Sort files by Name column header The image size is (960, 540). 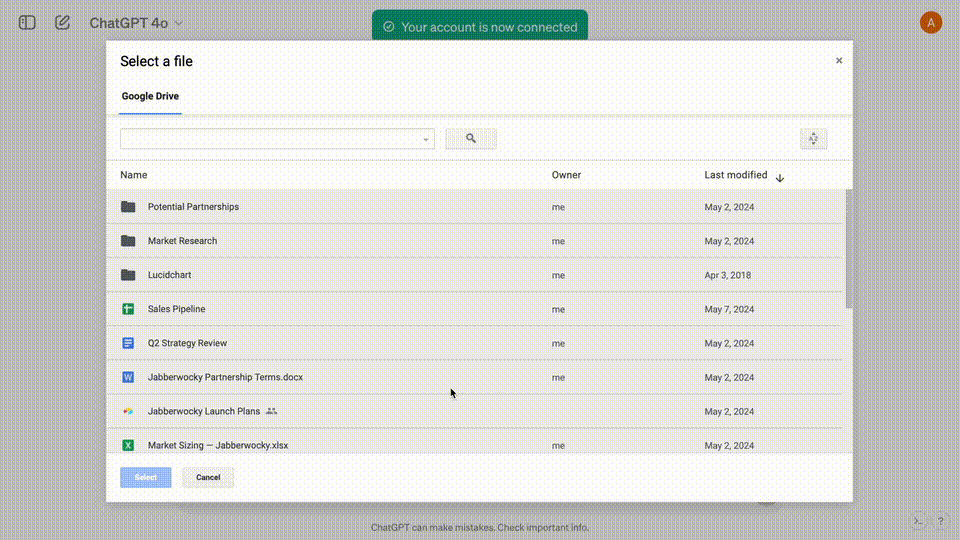[x=133, y=175]
